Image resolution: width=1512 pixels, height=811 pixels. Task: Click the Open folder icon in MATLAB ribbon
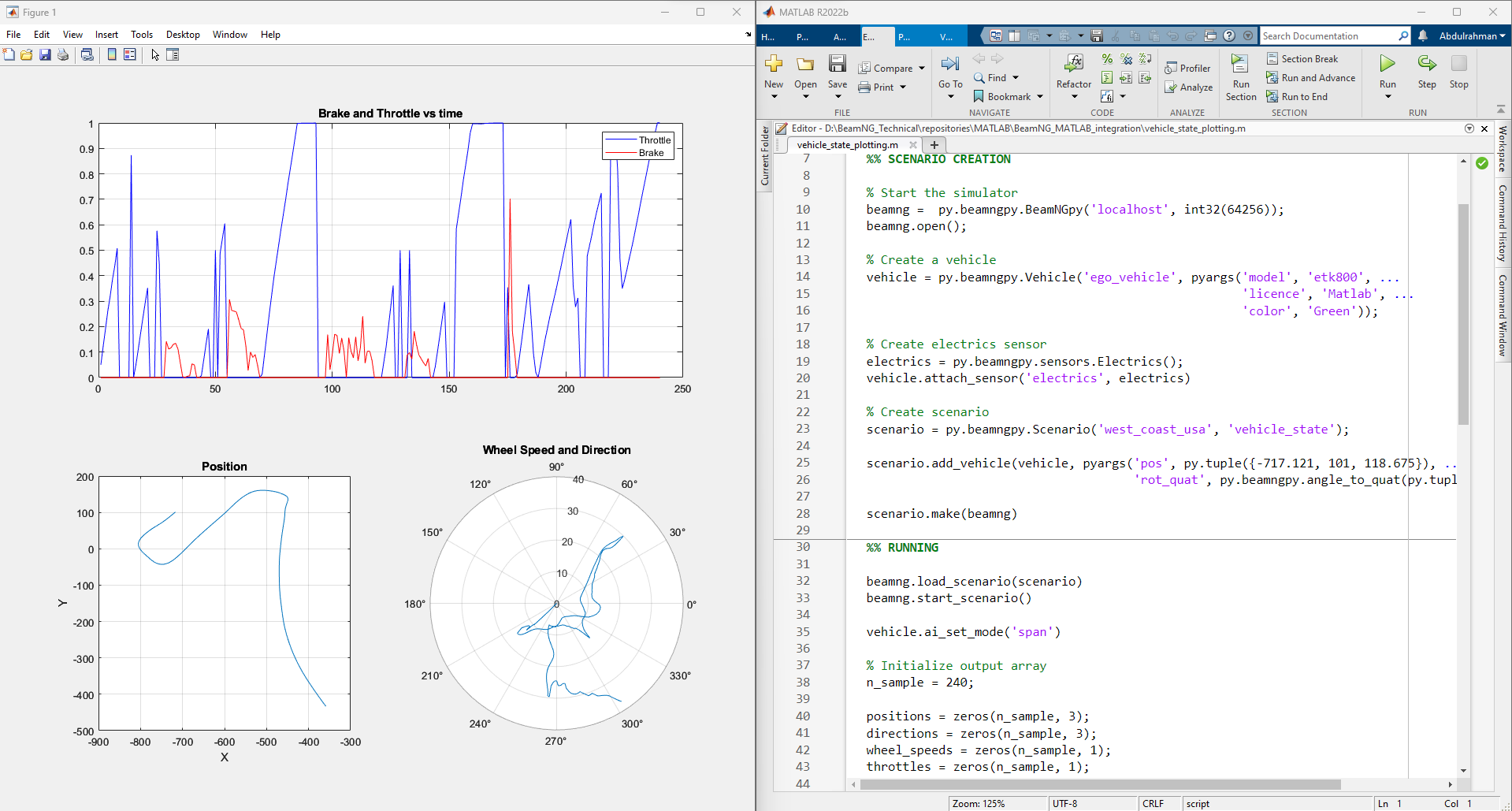point(805,64)
